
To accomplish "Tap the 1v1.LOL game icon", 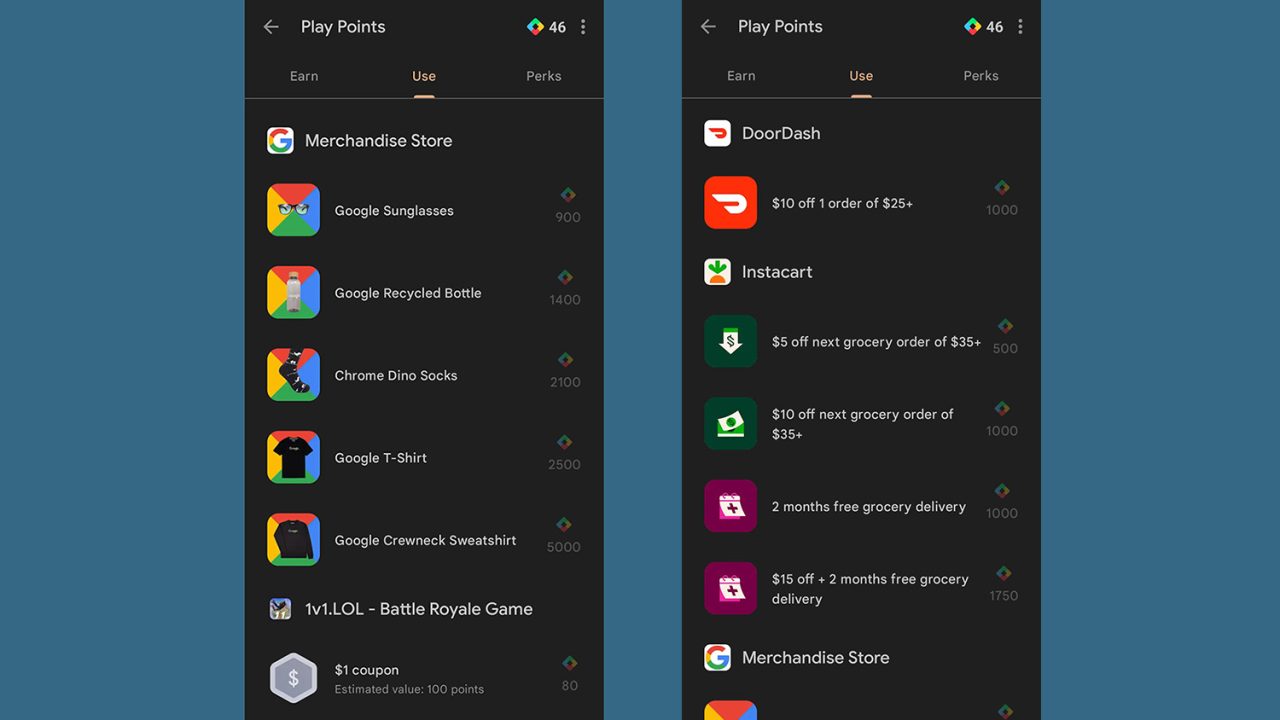I will tap(280, 609).
